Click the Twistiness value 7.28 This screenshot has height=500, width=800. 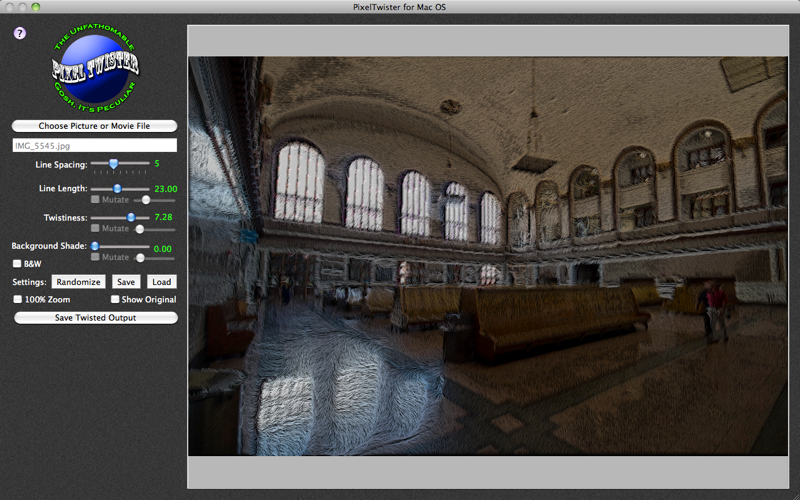[163, 217]
